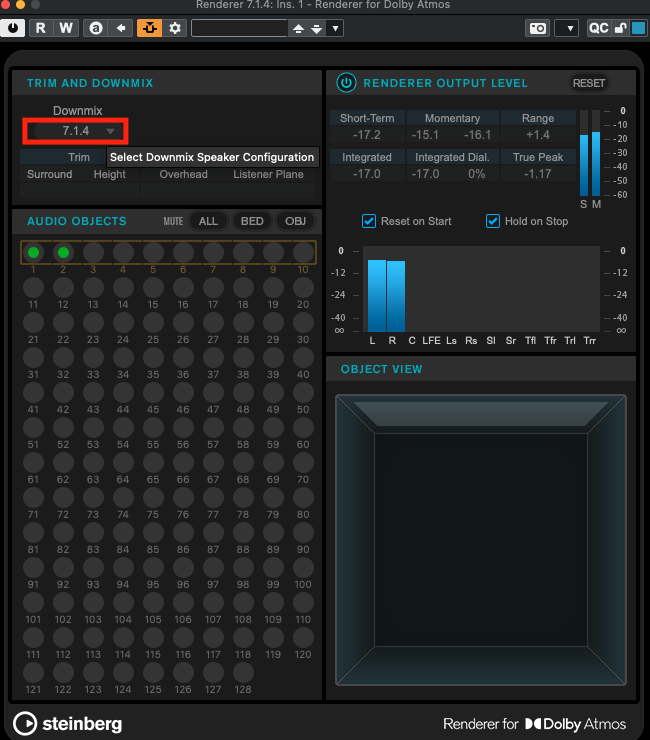Toggle the orange side-chain routing icon
Image resolution: width=650 pixels, height=740 pixels.
pos(150,28)
